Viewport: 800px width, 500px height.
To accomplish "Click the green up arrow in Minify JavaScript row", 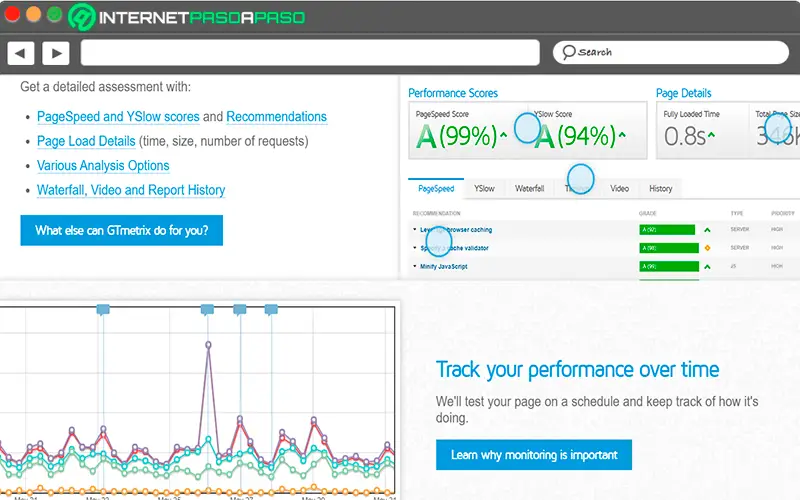I will point(707,267).
